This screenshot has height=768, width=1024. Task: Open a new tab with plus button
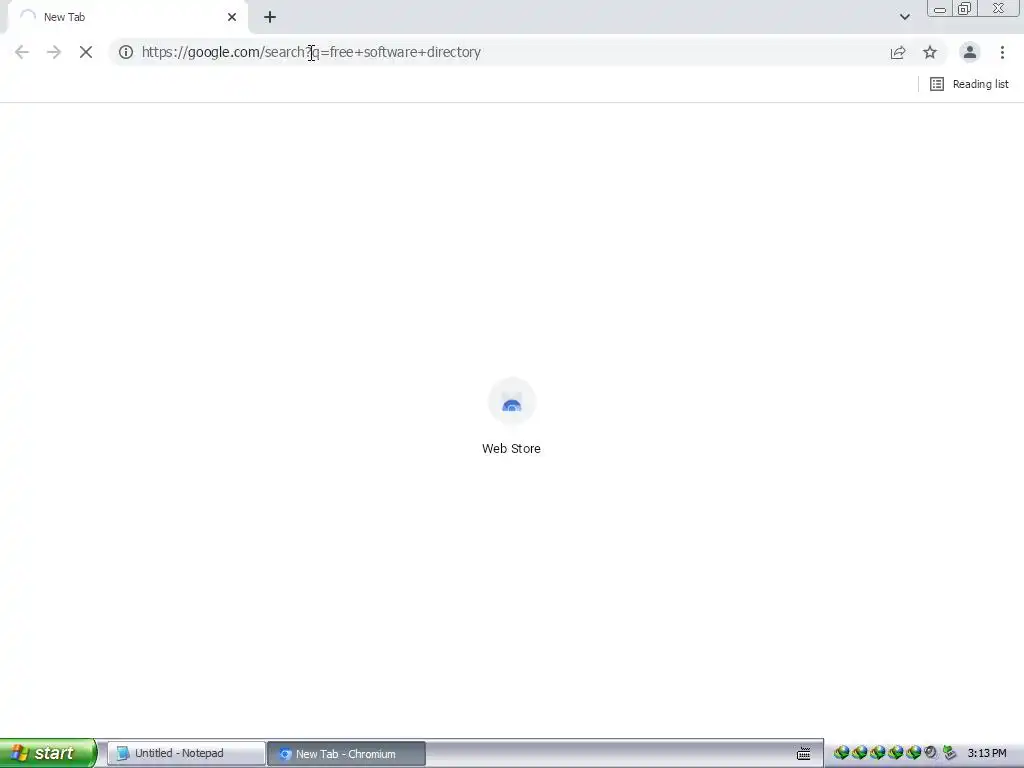[270, 17]
